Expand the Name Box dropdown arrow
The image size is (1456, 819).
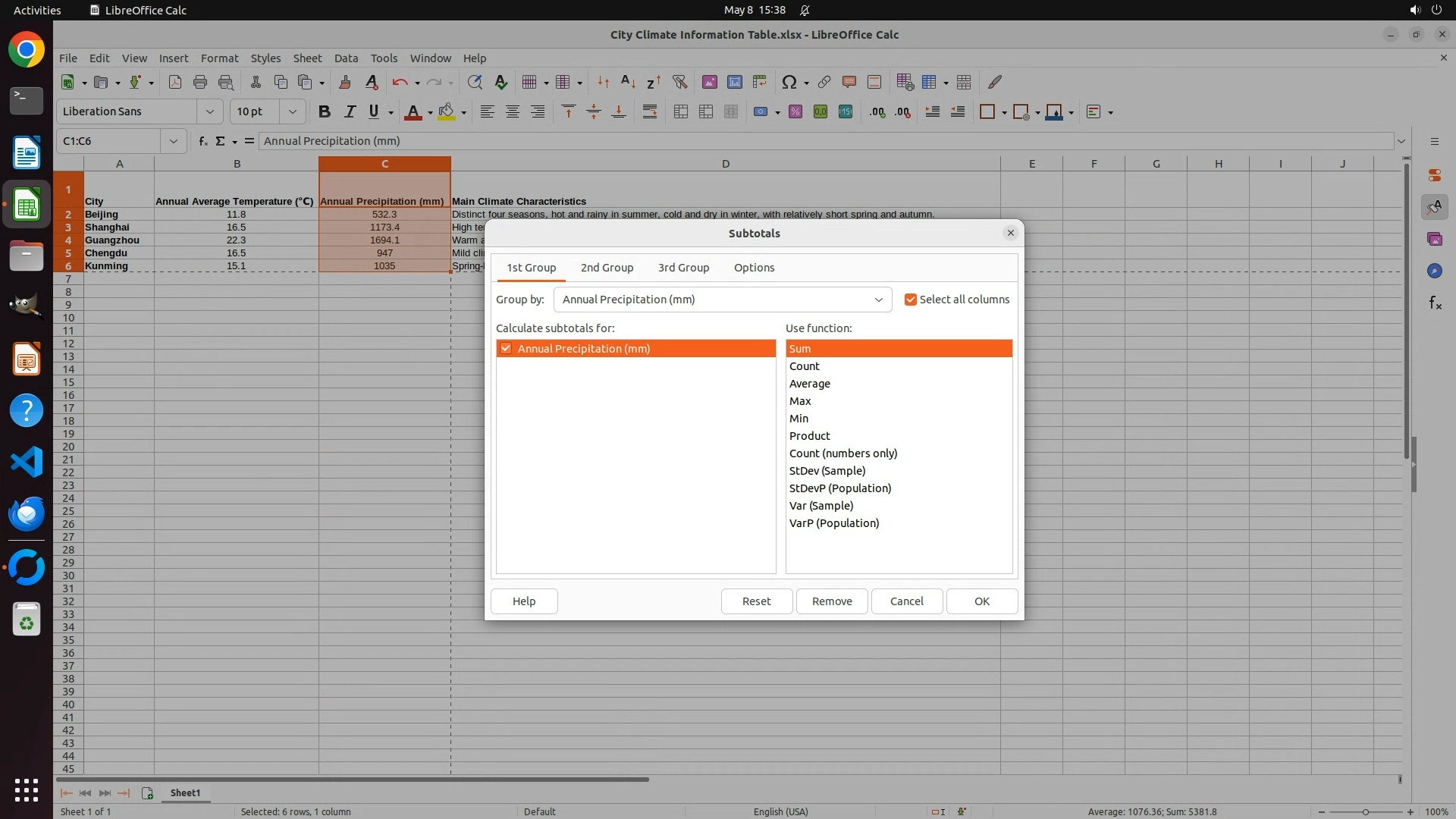click(x=174, y=141)
